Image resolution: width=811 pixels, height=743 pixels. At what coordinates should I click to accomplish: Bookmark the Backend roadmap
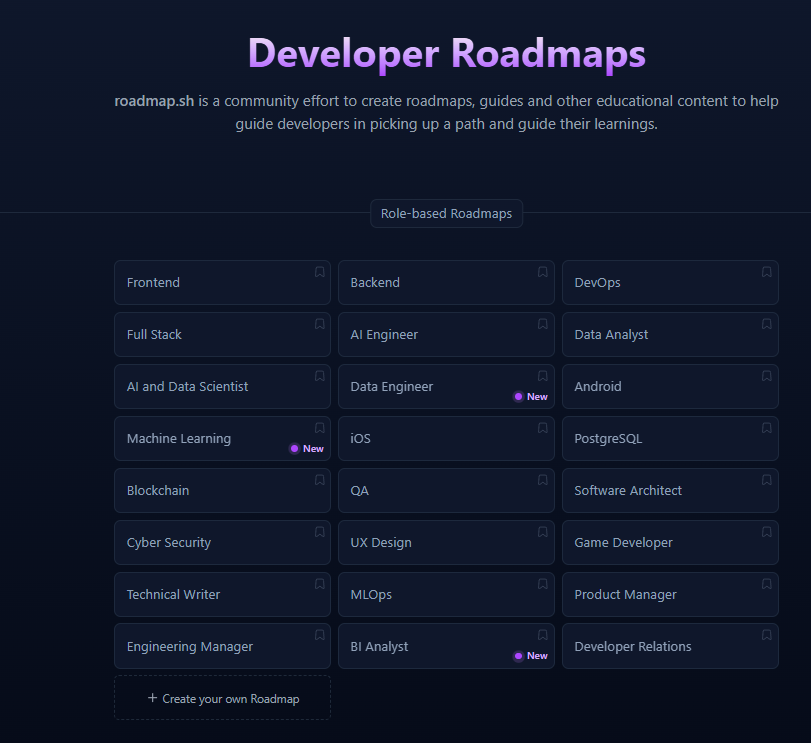pos(543,272)
